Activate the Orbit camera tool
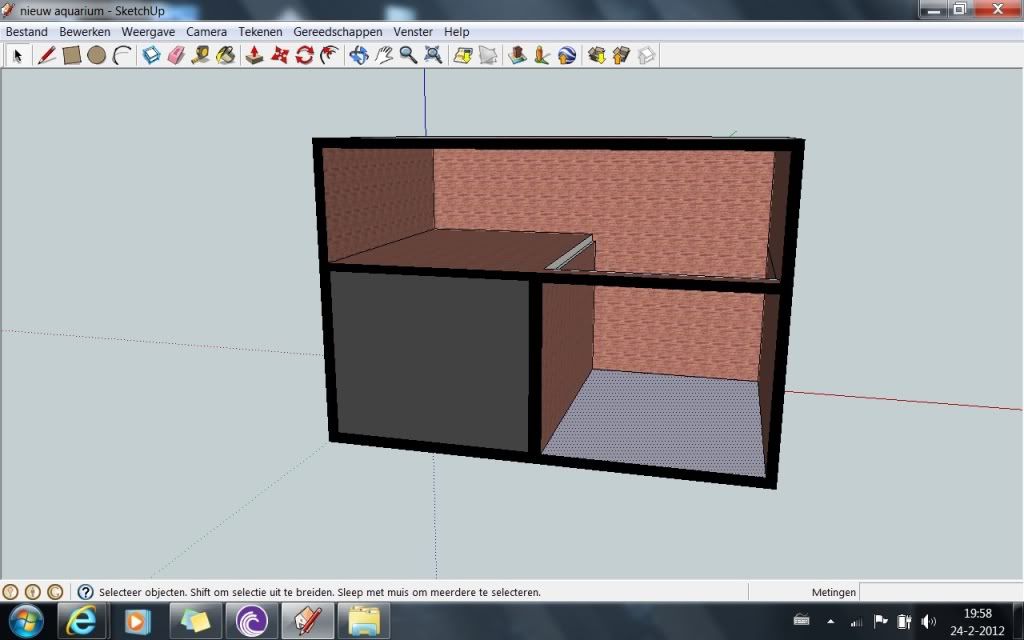 tap(358, 55)
